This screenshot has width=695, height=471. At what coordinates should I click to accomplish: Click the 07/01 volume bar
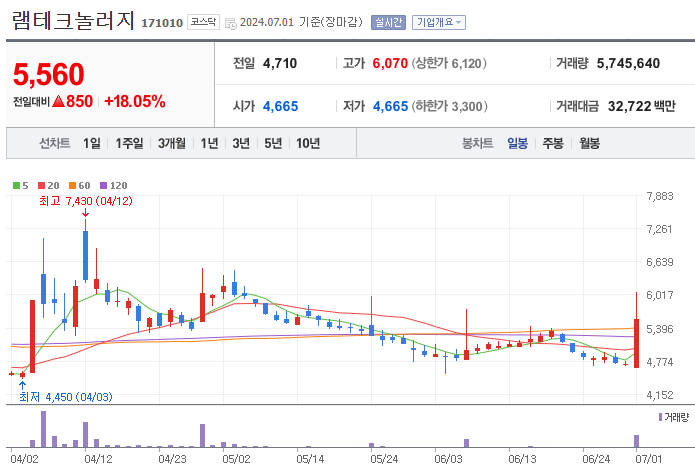coord(636,441)
